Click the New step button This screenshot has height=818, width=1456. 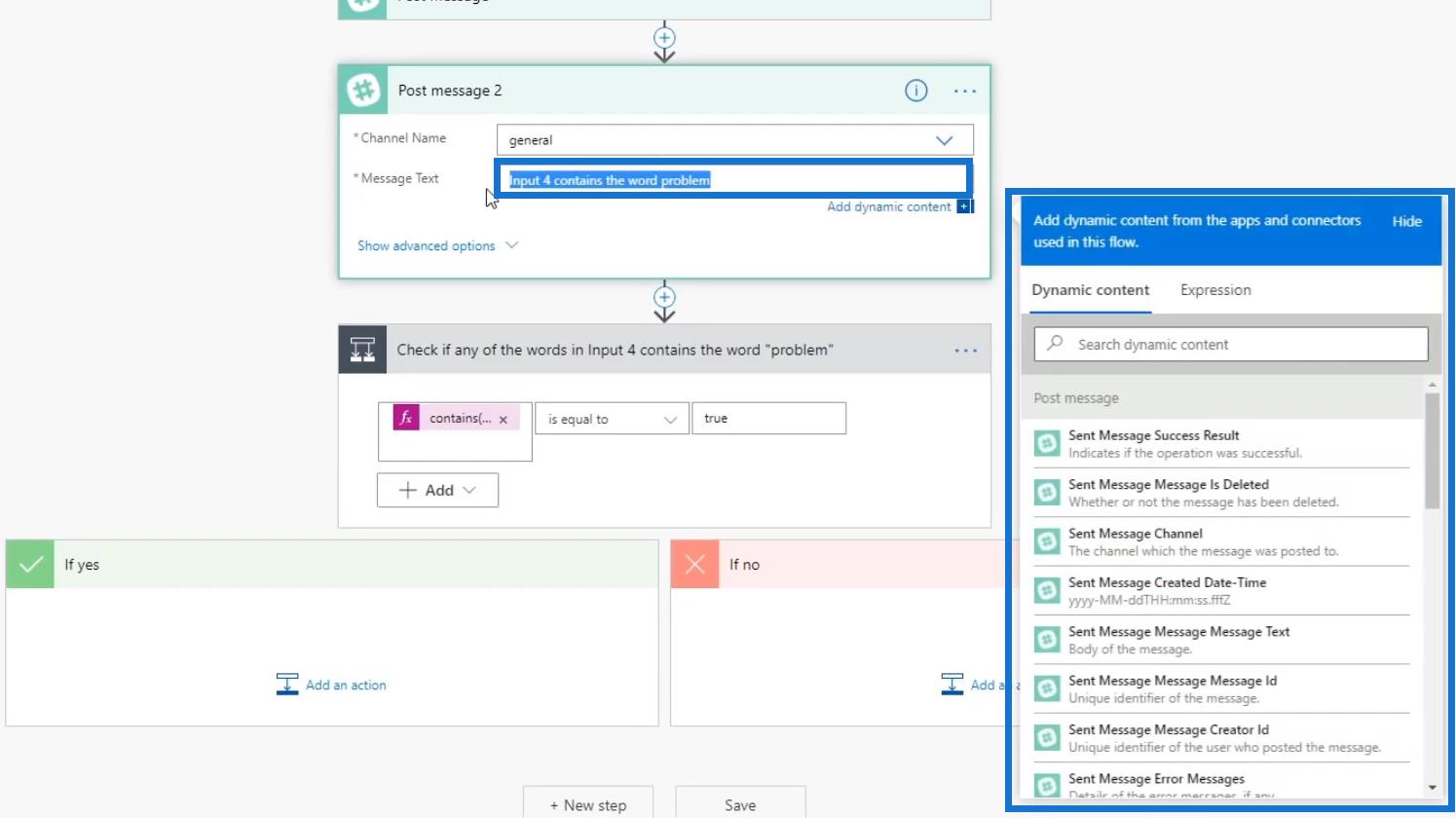click(x=588, y=804)
